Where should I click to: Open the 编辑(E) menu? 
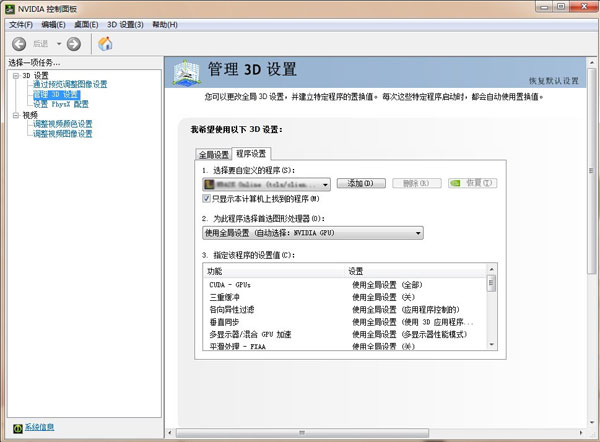pyautogui.click(x=53, y=25)
